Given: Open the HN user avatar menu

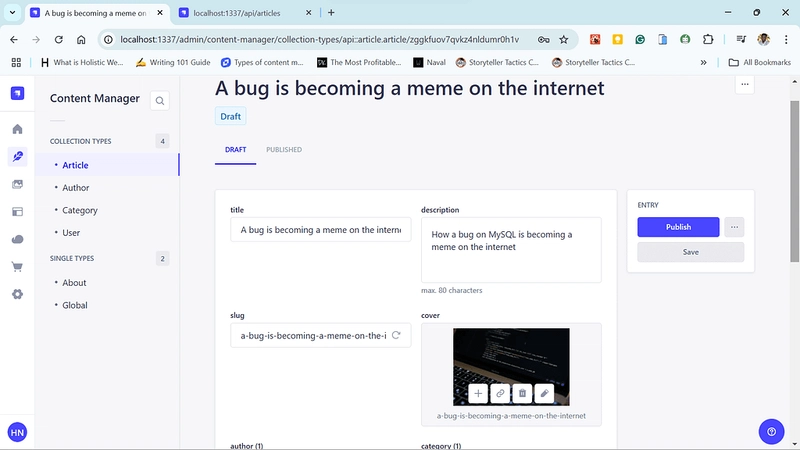Looking at the screenshot, I should tap(17, 433).
